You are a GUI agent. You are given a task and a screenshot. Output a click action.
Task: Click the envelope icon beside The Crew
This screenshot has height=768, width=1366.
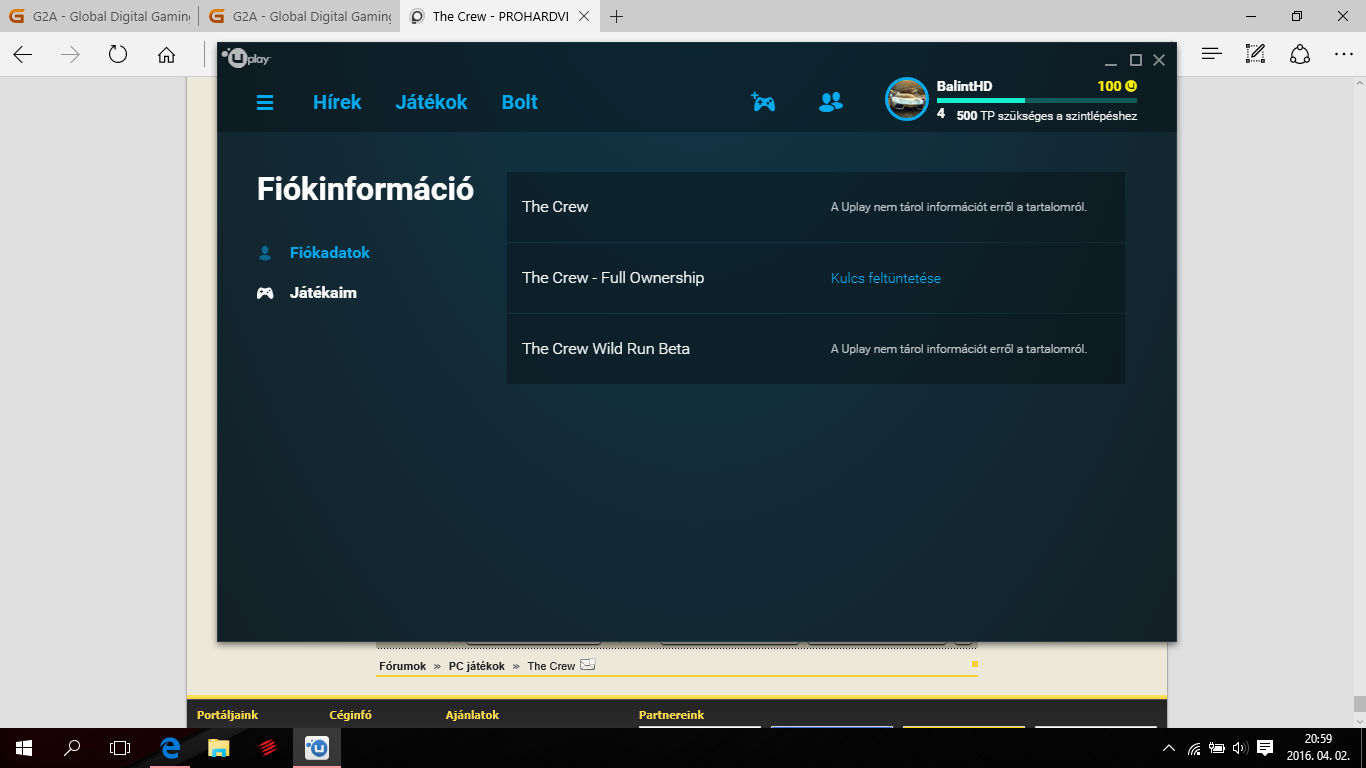click(x=588, y=665)
